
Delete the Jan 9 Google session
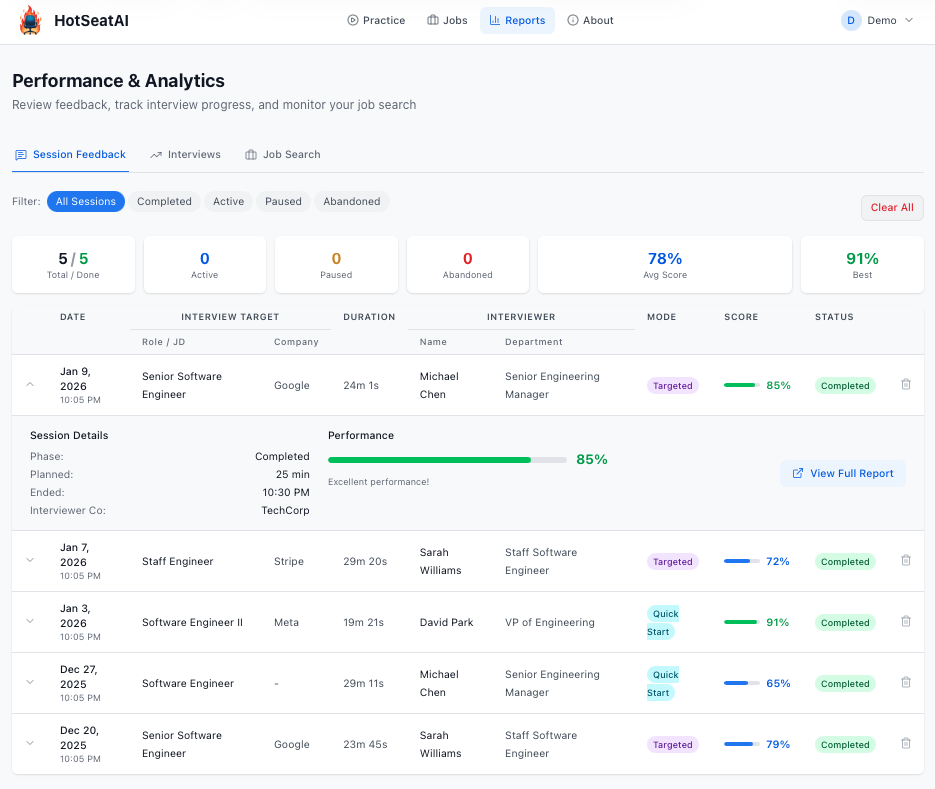906,384
